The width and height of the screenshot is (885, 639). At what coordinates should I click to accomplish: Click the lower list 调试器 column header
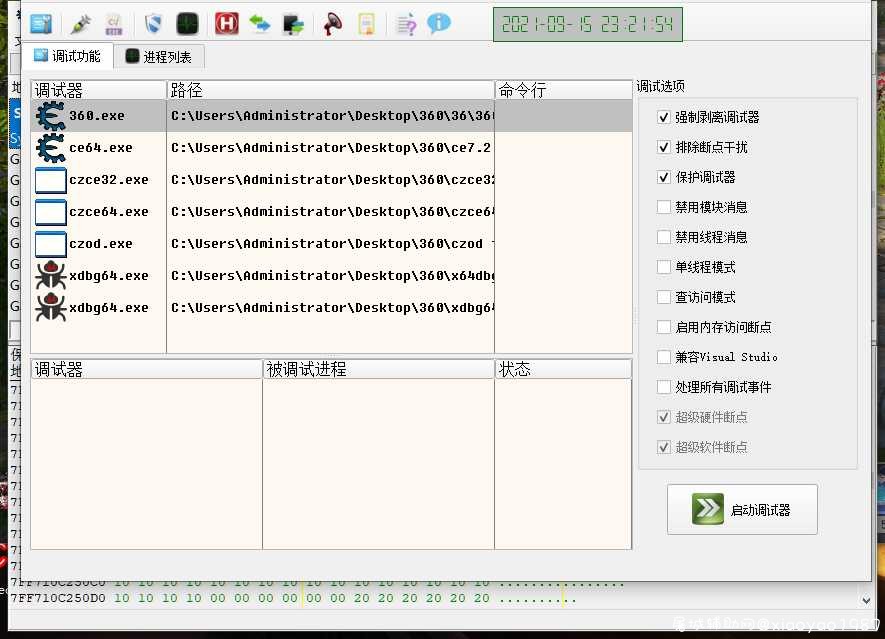tap(147, 369)
